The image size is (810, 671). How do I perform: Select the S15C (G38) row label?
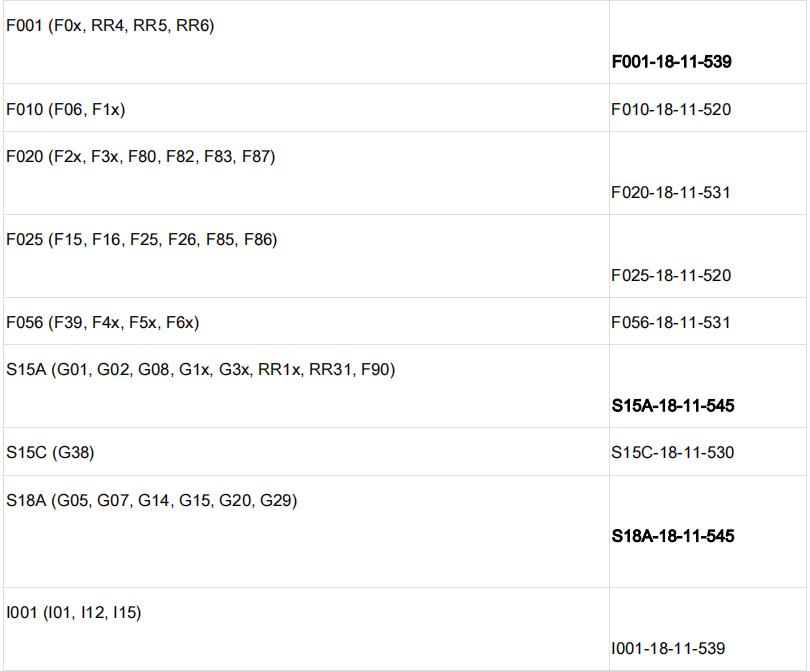pos(50,453)
